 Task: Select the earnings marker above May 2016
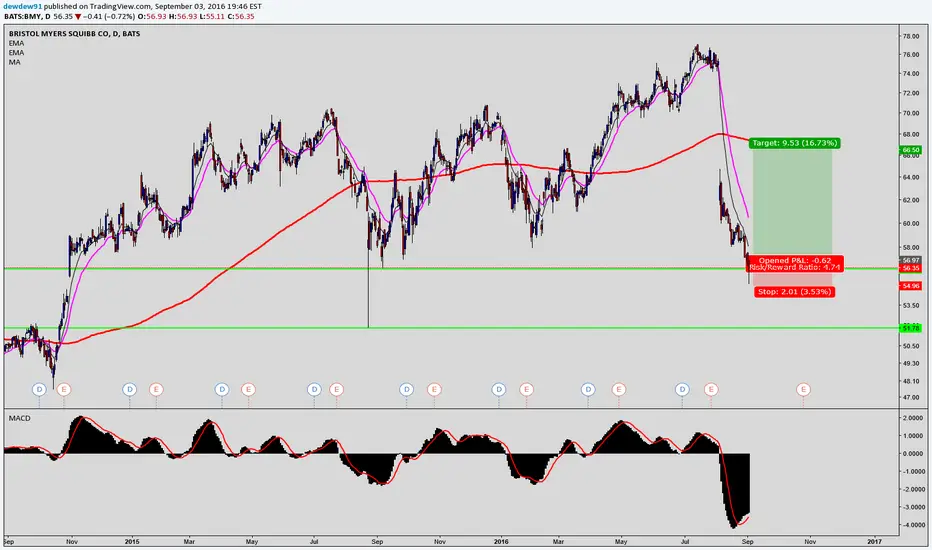[x=619, y=389]
